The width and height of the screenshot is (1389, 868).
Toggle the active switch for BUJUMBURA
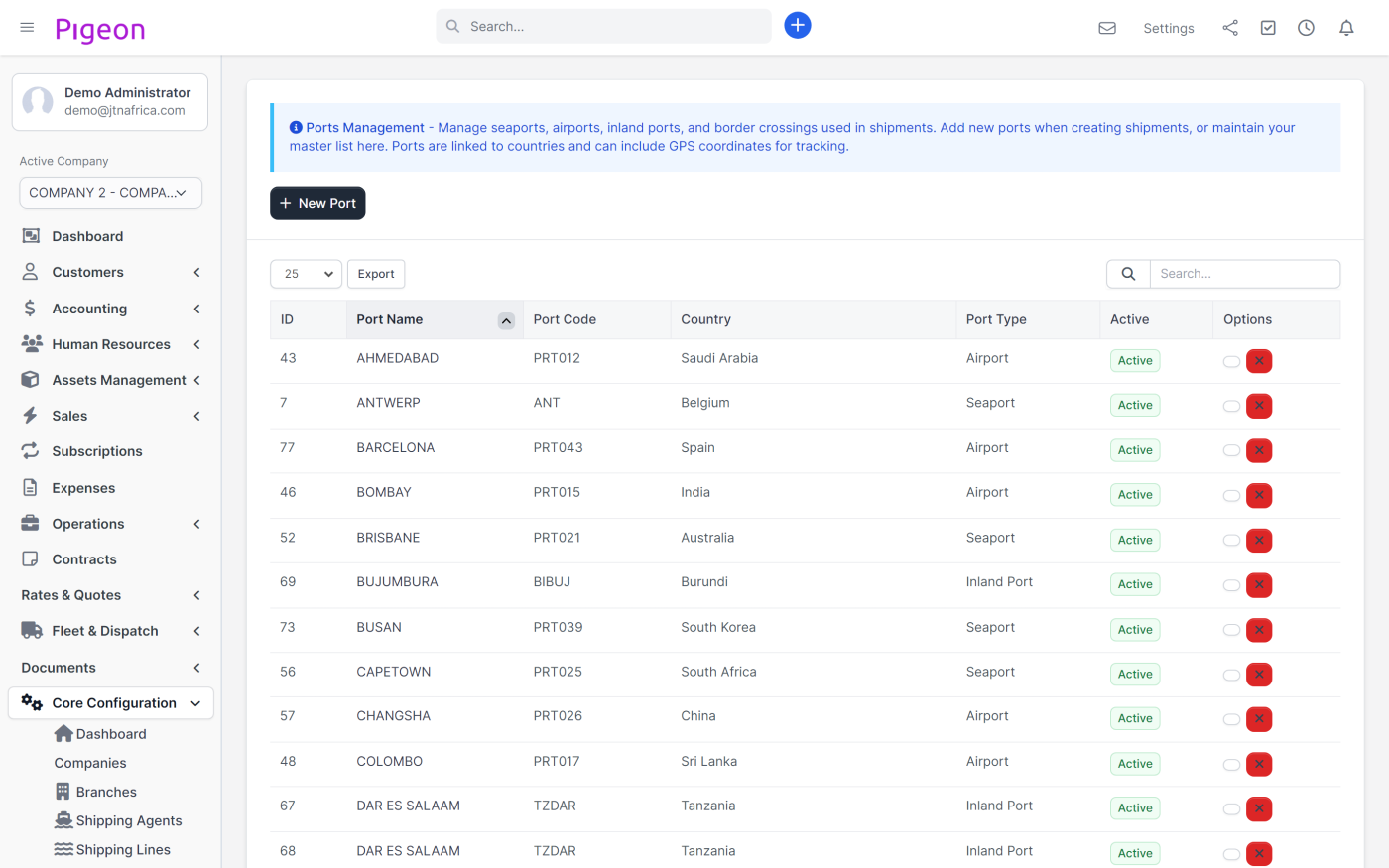[1231, 586]
